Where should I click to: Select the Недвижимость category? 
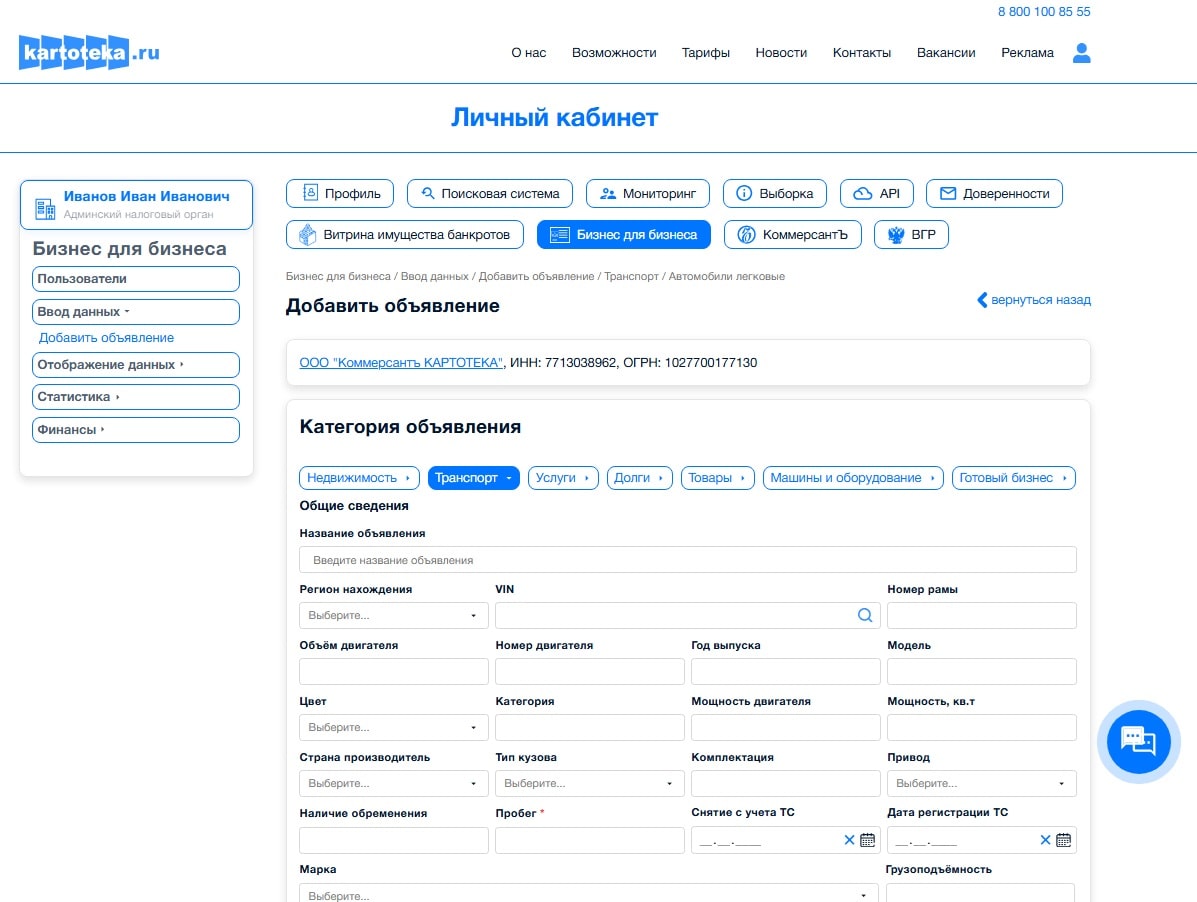359,478
